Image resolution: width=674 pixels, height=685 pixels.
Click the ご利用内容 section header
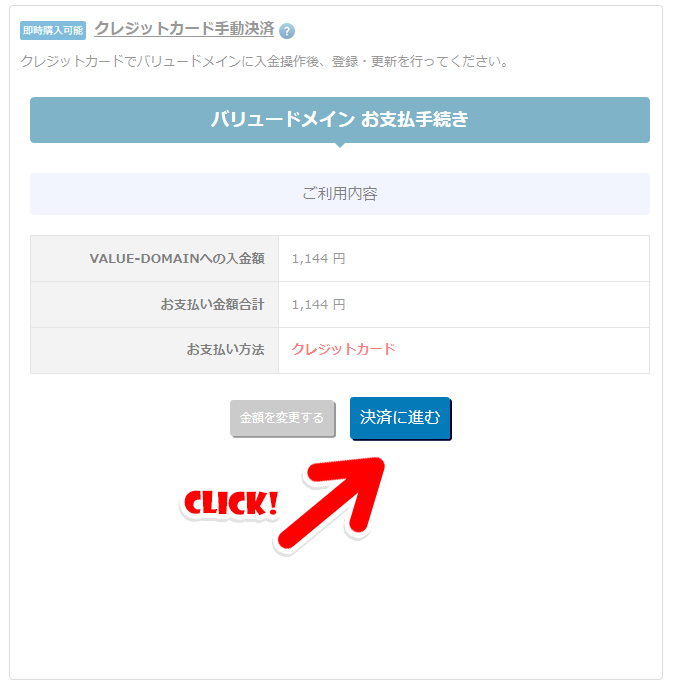point(340,194)
